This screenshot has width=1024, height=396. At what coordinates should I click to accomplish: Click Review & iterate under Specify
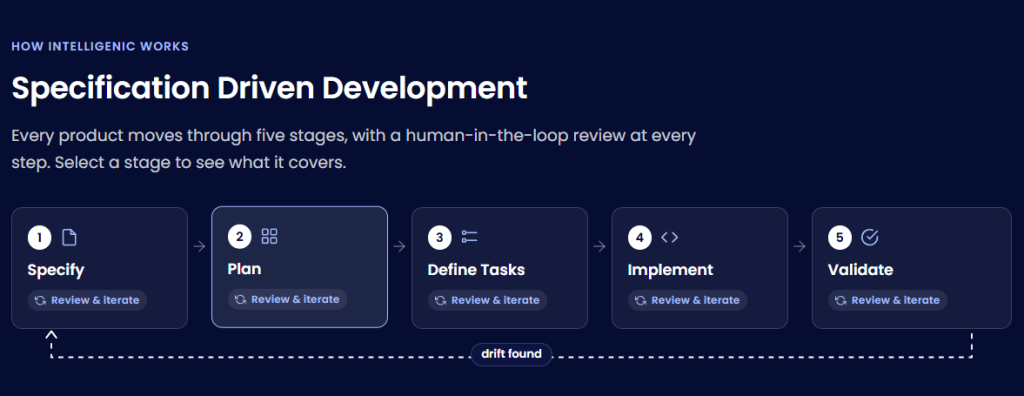tap(88, 301)
